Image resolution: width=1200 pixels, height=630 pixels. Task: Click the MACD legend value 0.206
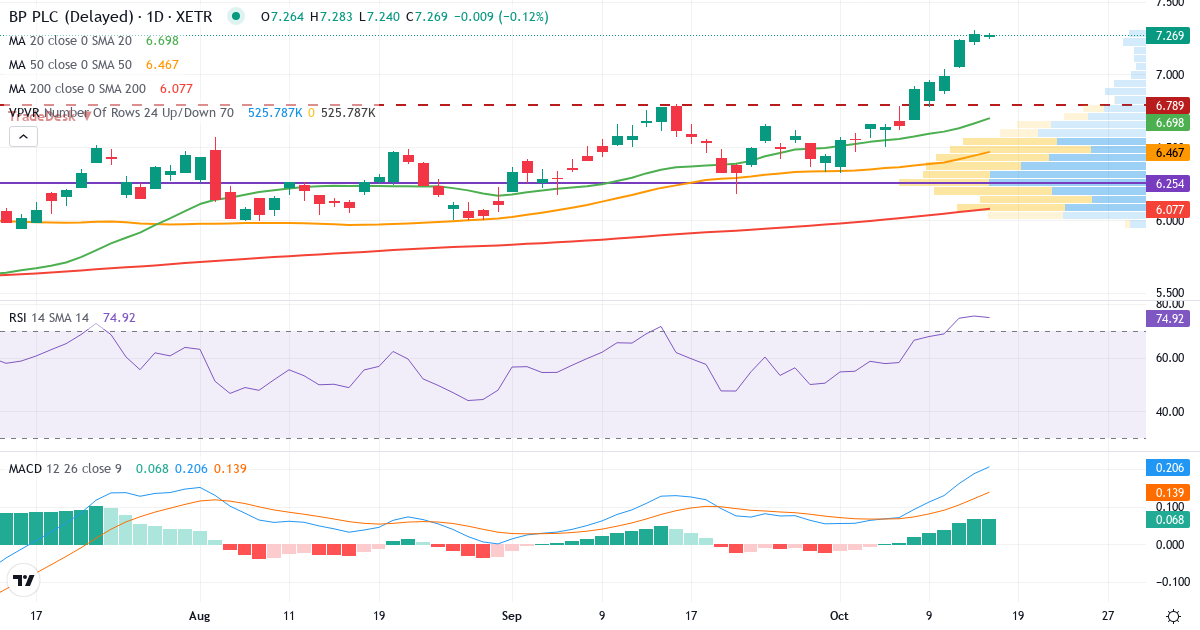click(191, 468)
